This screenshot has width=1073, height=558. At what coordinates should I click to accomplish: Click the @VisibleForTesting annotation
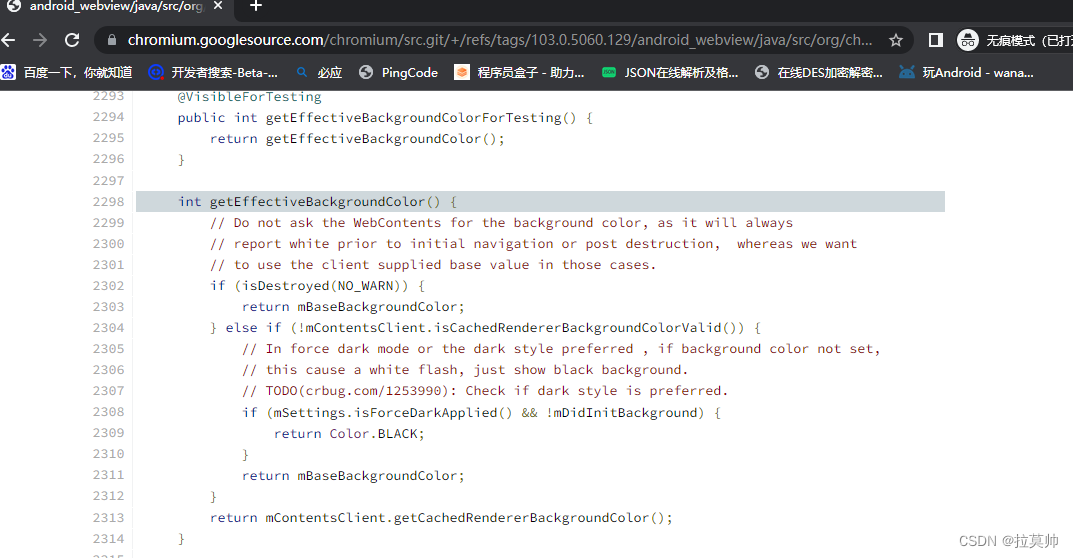click(249, 97)
